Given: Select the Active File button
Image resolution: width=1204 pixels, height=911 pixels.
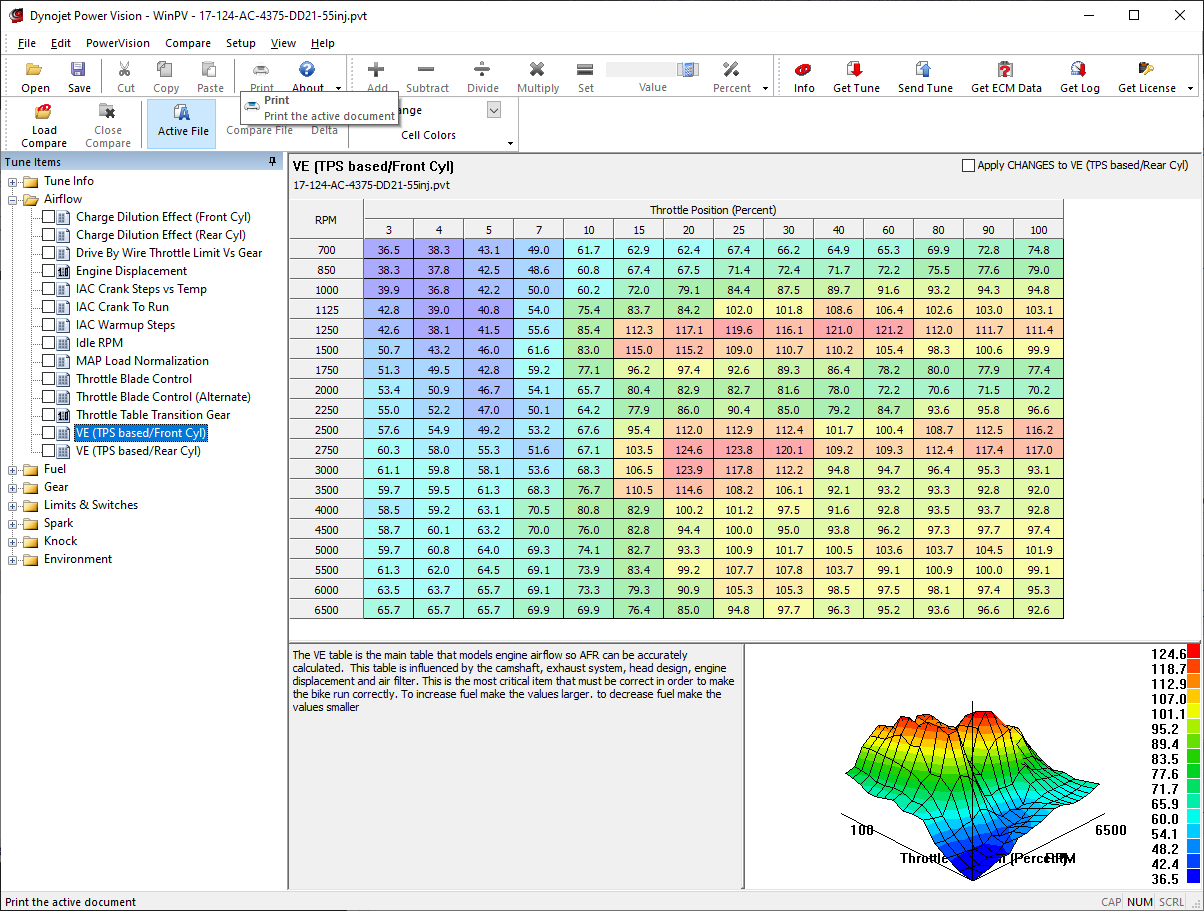Looking at the screenshot, I should [182, 120].
